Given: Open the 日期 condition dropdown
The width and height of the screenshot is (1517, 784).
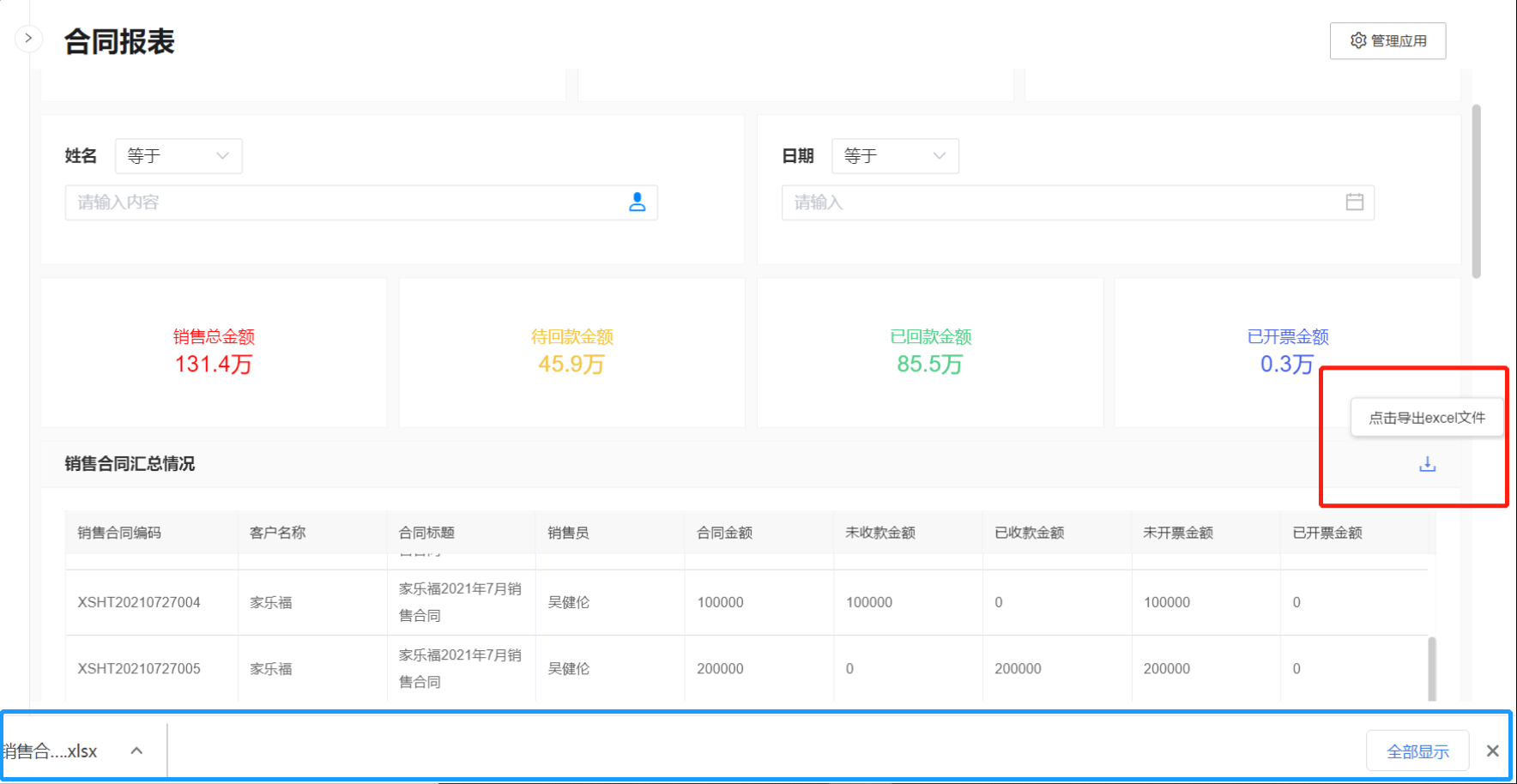Looking at the screenshot, I should (x=895, y=156).
